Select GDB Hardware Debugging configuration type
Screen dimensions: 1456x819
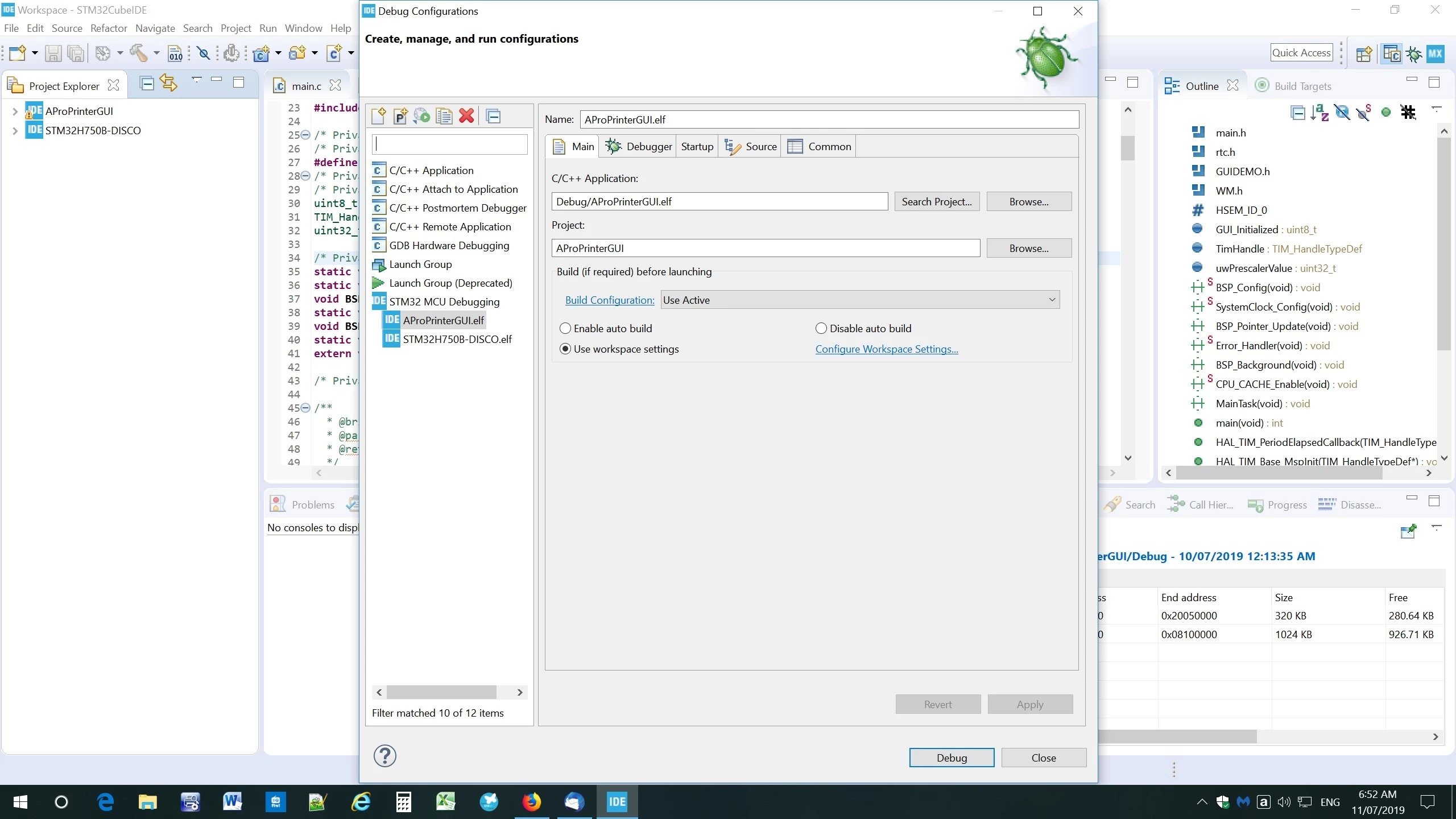pyautogui.click(x=449, y=245)
